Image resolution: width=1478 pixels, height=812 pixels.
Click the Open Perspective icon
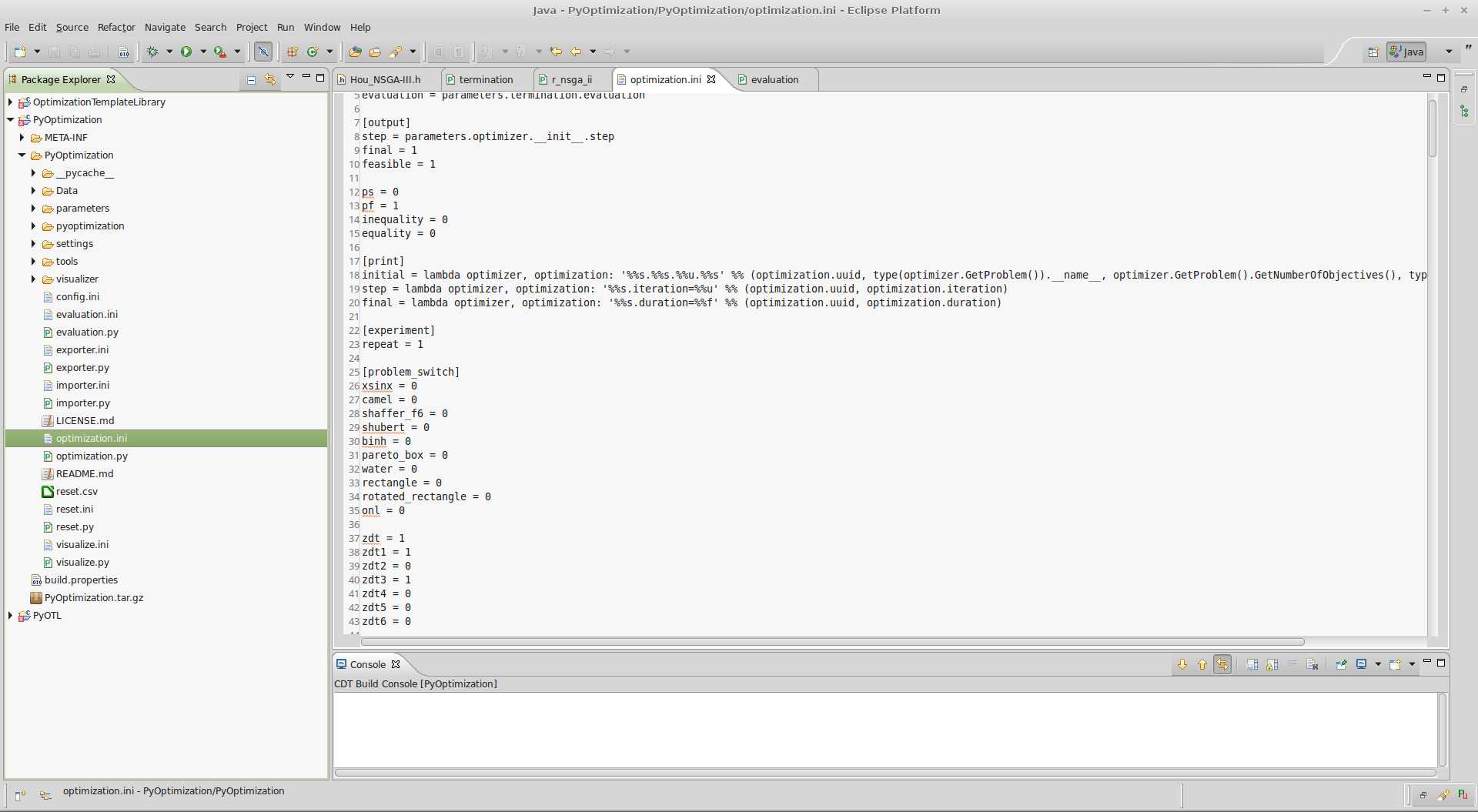tap(1373, 52)
